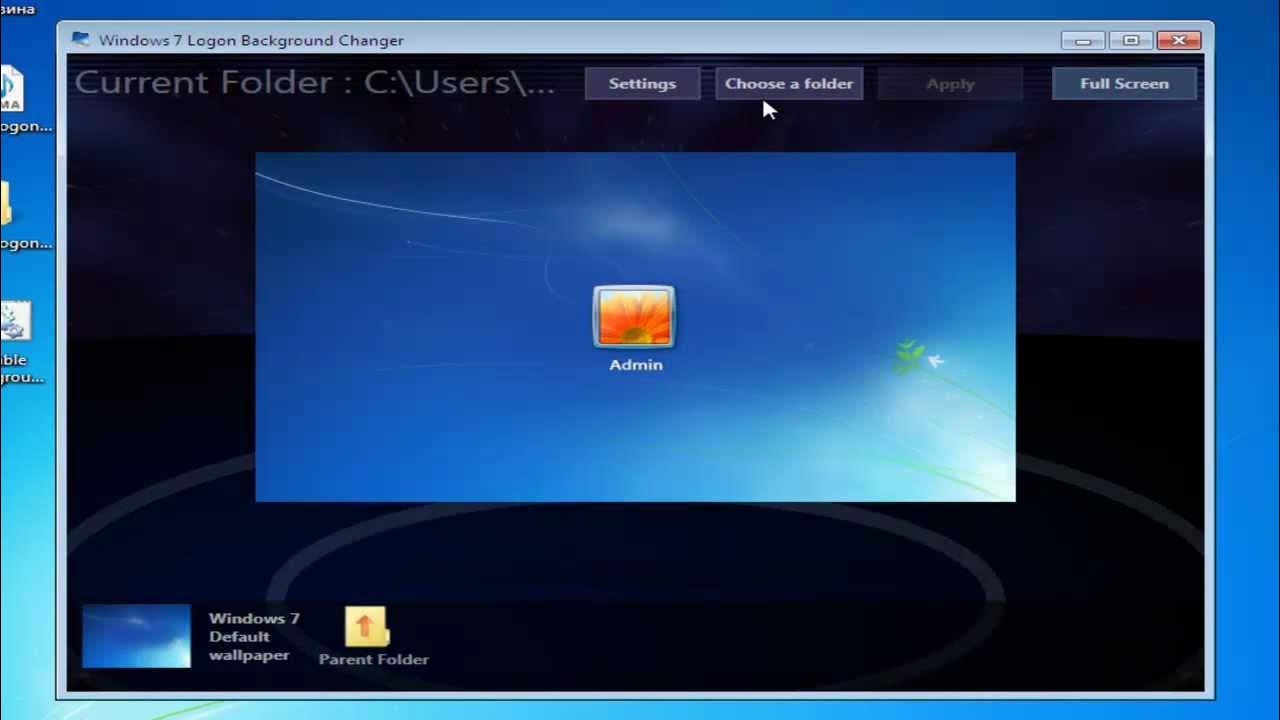
Task: Switch to Full Screen mode
Action: pos(1124,84)
